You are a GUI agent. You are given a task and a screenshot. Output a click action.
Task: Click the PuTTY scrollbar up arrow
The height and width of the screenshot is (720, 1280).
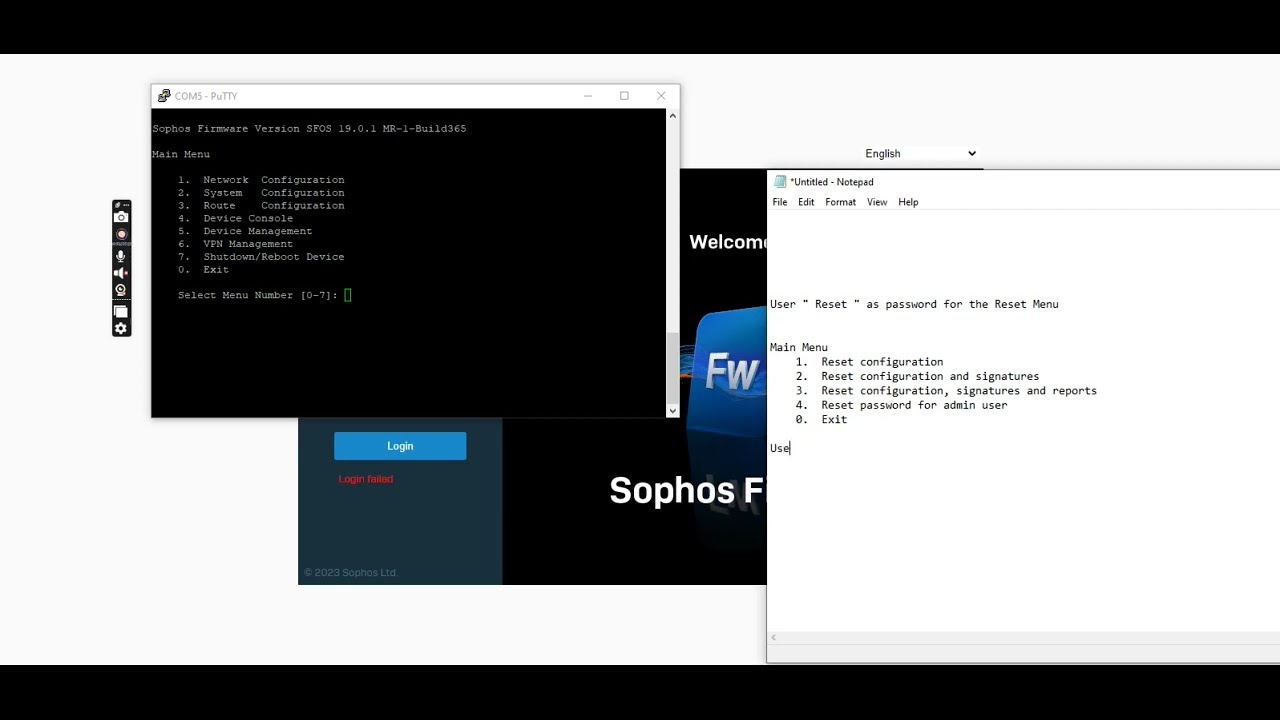click(x=672, y=116)
